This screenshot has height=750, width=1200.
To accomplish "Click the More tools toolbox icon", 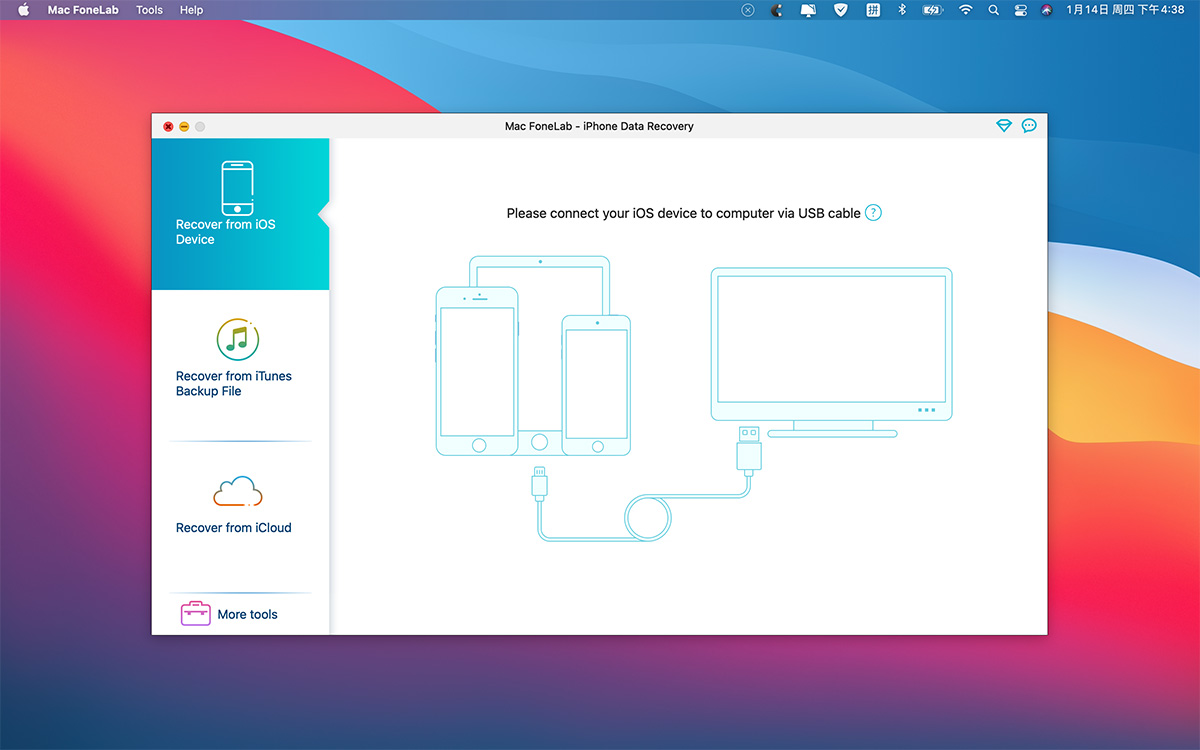I will click(195, 613).
